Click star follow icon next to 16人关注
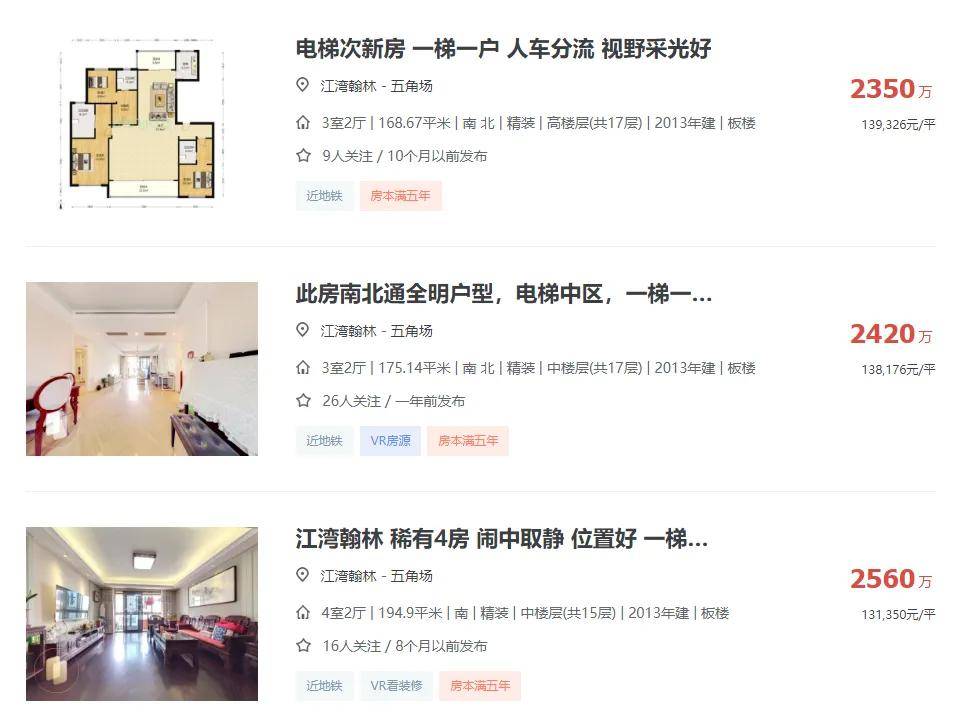960x719 pixels. pos(303,646)
